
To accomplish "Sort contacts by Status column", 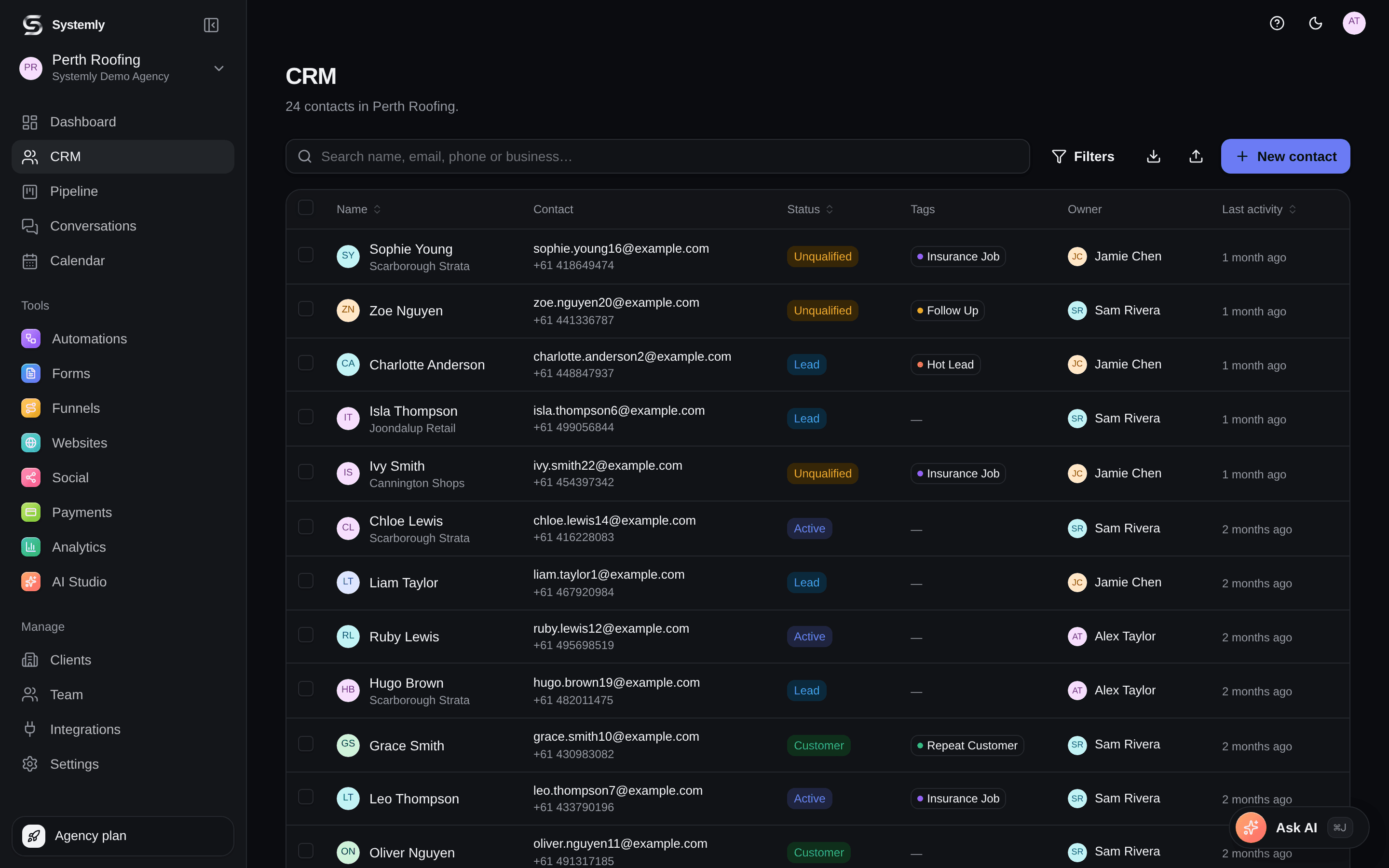I will [810, 209].
